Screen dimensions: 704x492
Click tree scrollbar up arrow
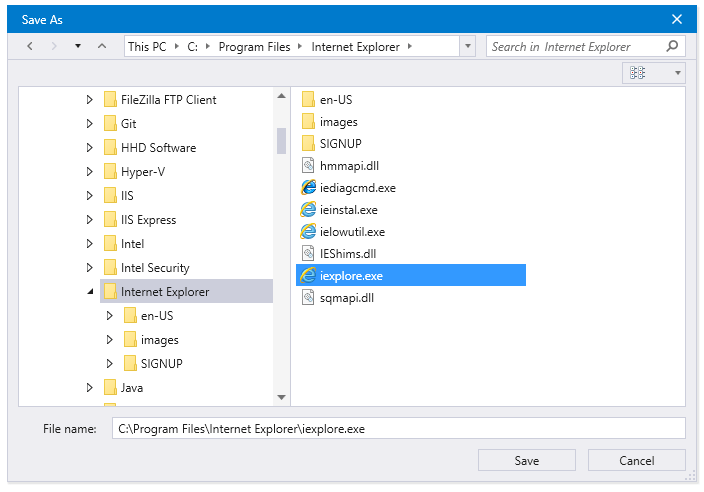[282, 96]
